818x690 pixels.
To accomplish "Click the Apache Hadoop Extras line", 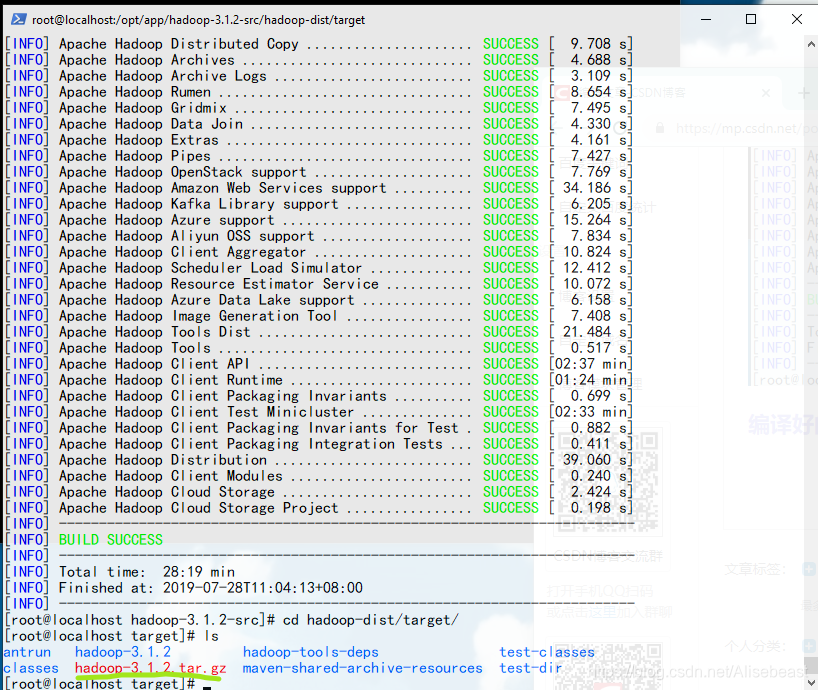I will click(x=318, y=140).
